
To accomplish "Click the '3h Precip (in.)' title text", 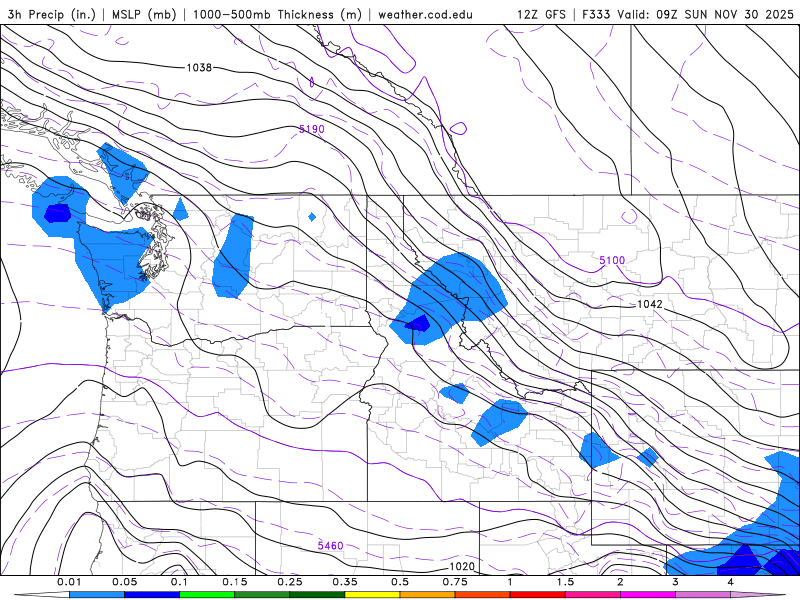I will click(x=52, y=15).
